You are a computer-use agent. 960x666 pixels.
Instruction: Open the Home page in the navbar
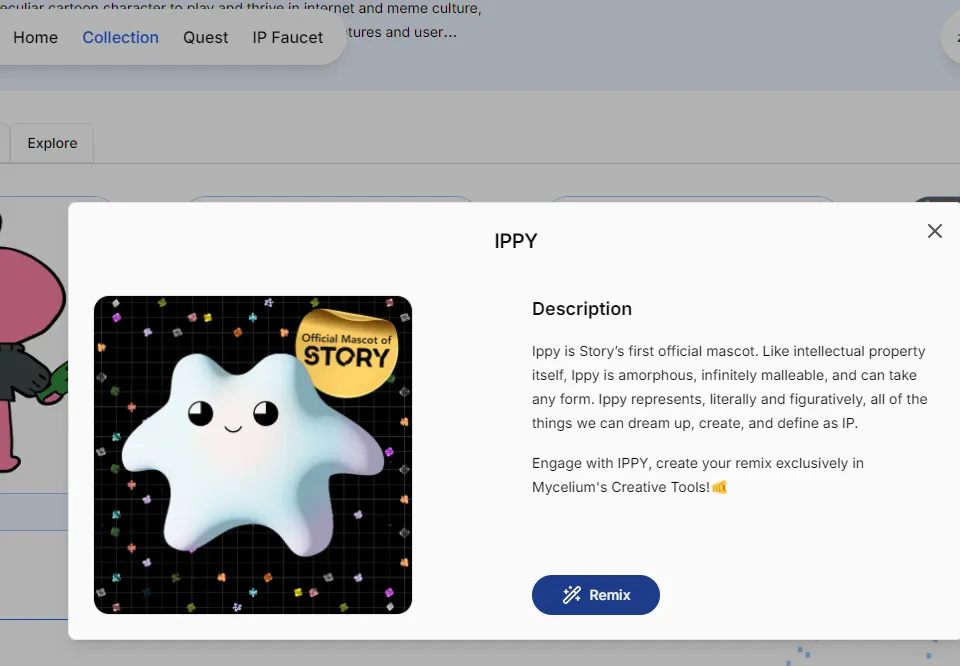point(36,37)
